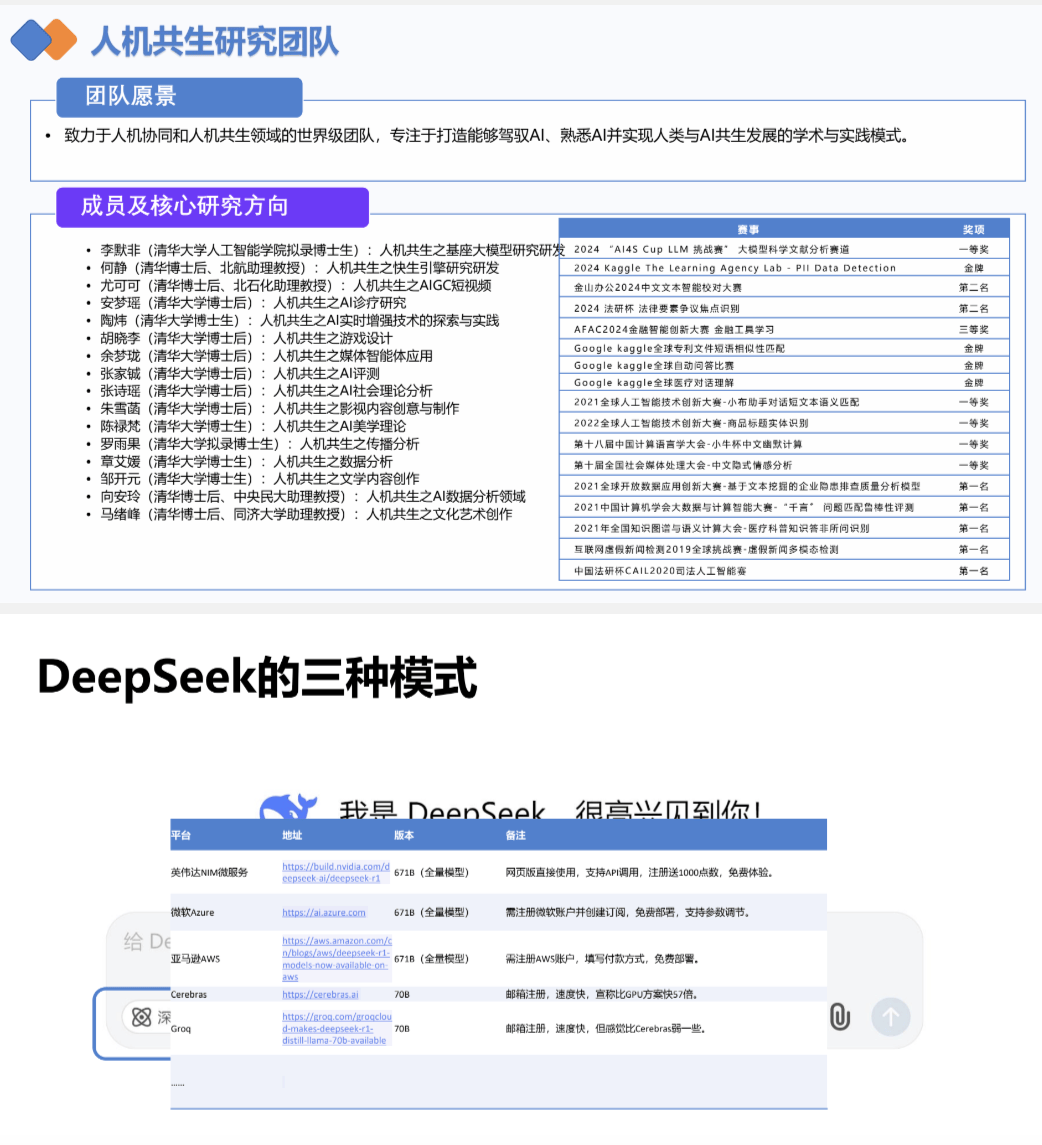
Task: Click the 需注册AWS账户 remark cell
Action: click(x=602, y=959)
